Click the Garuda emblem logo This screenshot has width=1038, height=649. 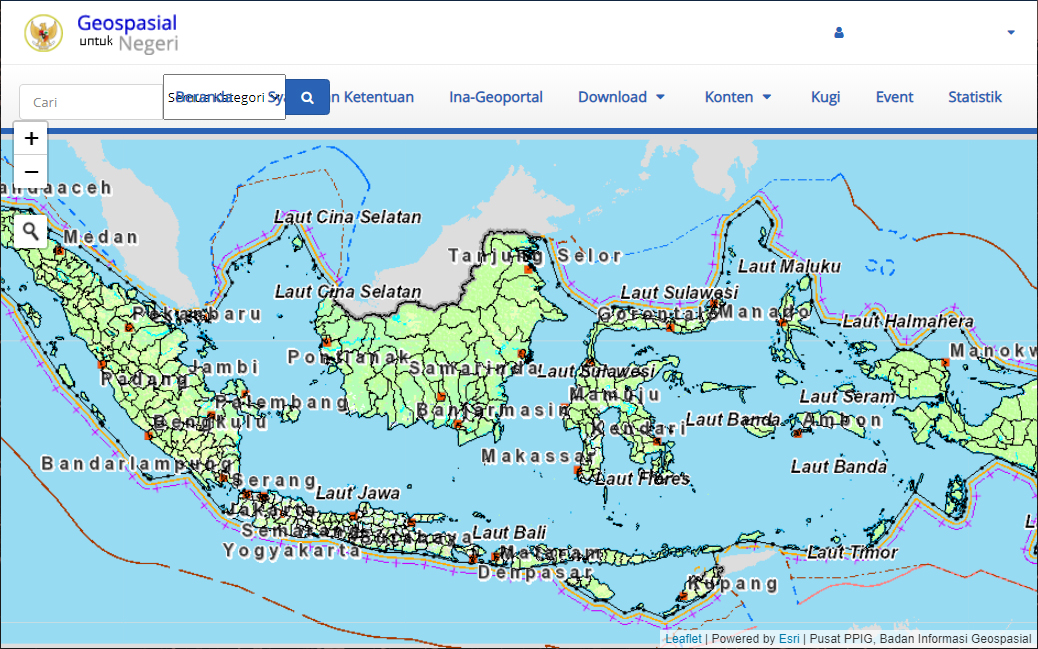[44, 33]
